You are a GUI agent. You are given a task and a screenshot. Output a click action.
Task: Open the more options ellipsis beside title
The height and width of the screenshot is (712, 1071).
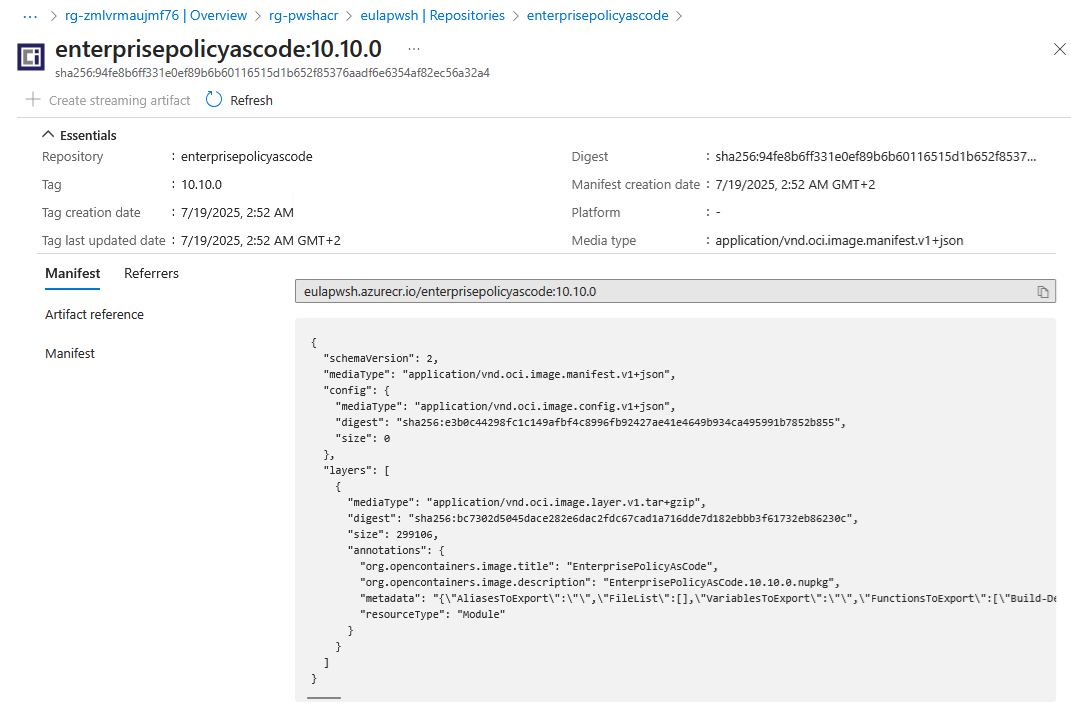[x=414, y=49]
